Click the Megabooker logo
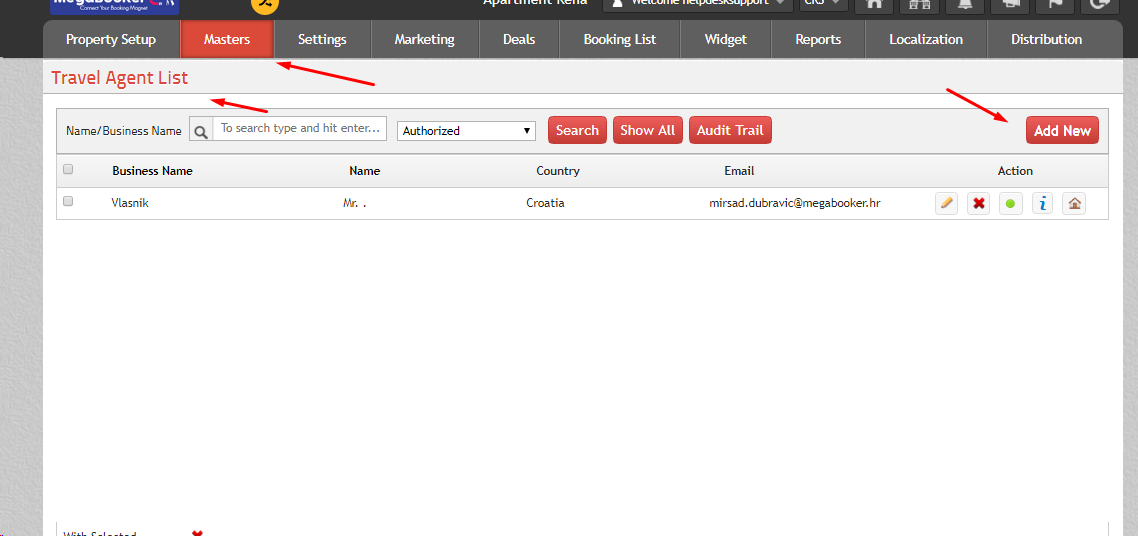 [x=115, y=6]
